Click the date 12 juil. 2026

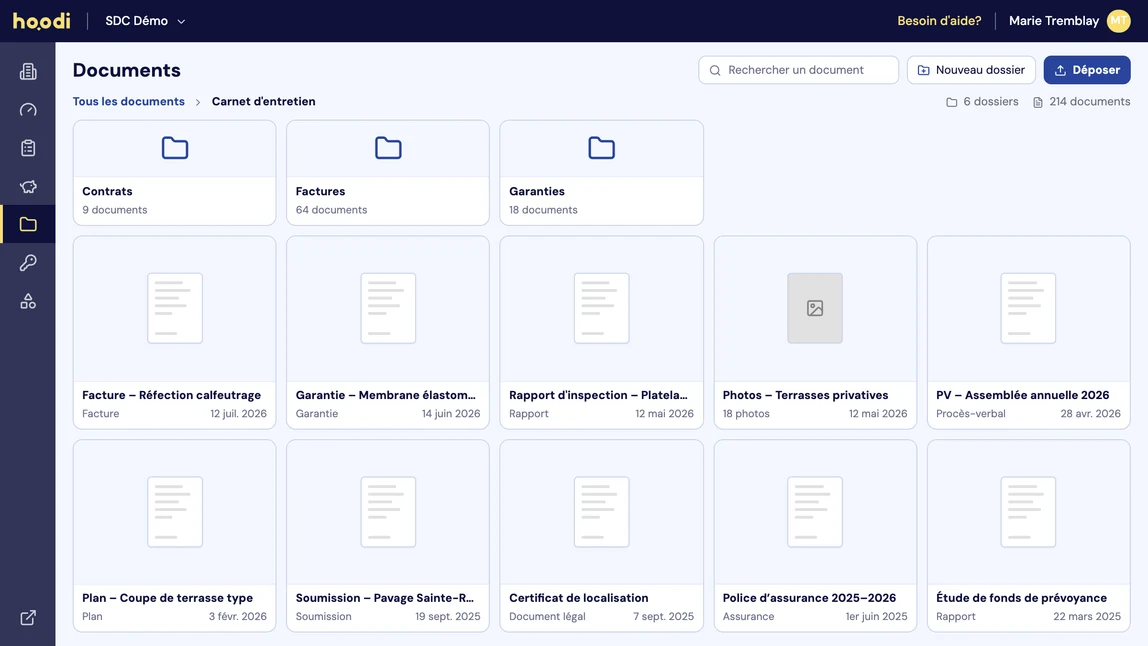[239, 413]
